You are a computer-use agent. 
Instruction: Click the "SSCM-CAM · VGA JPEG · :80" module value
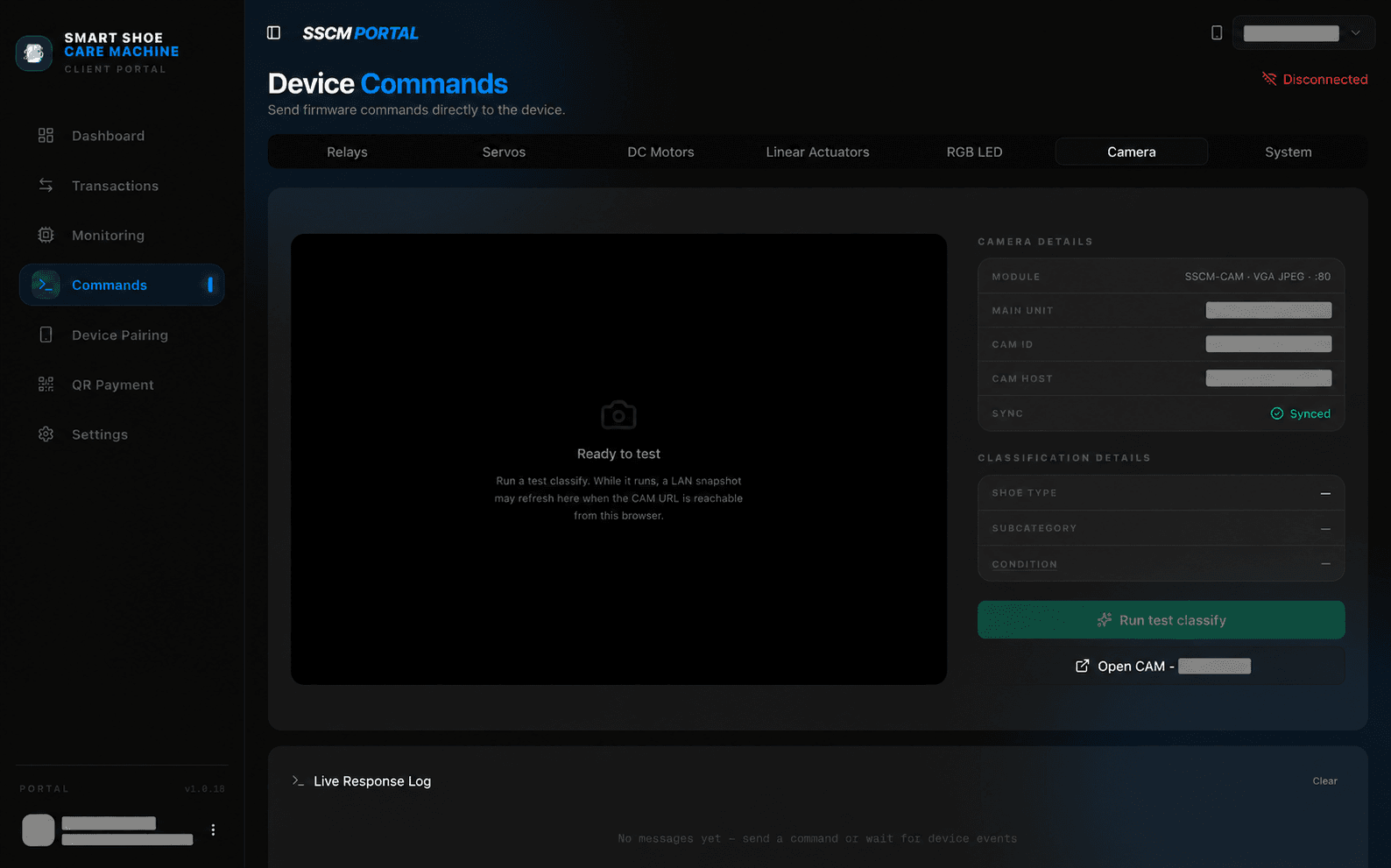[x=1257, y=277]
